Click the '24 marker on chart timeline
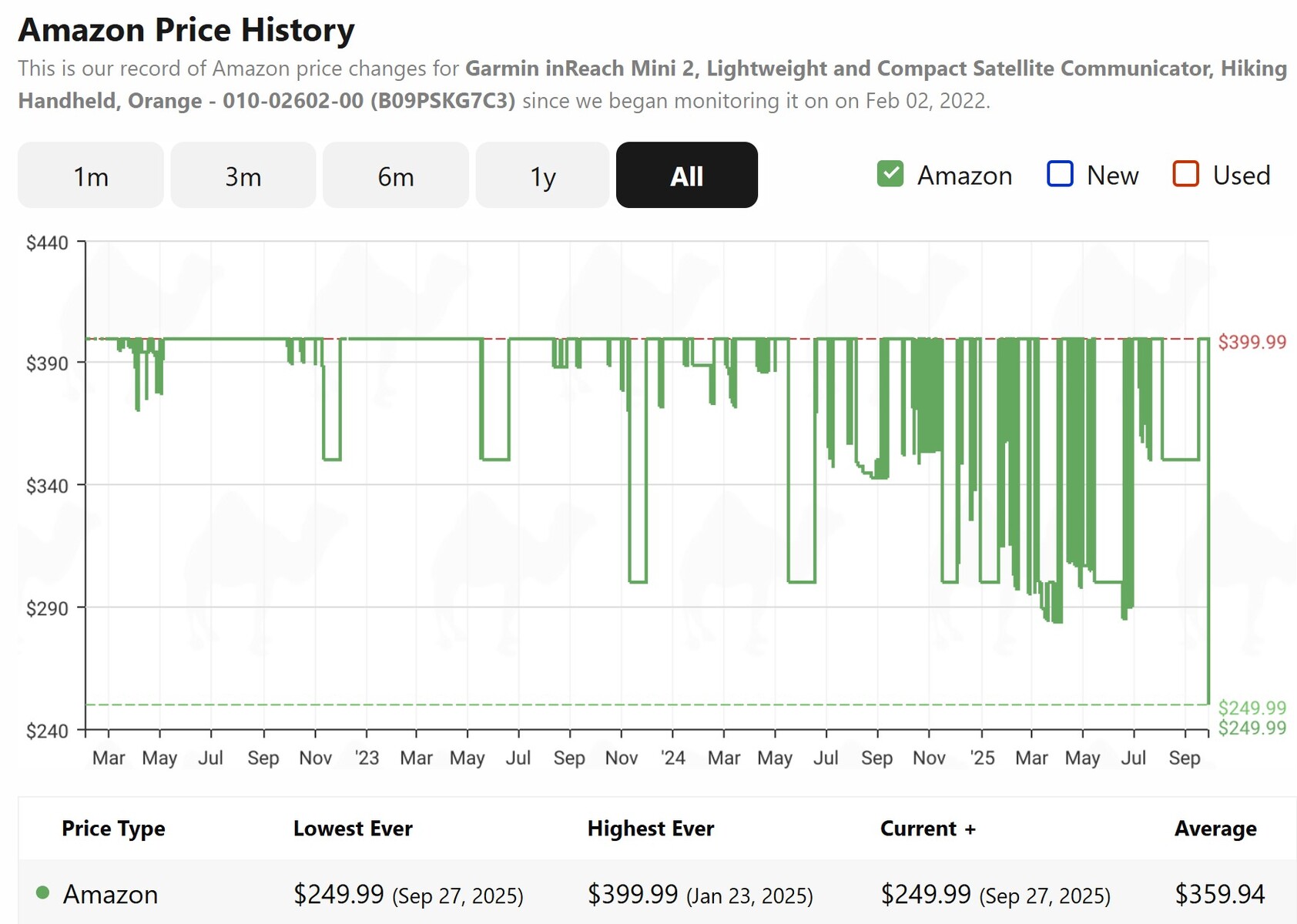 point(672,758)
